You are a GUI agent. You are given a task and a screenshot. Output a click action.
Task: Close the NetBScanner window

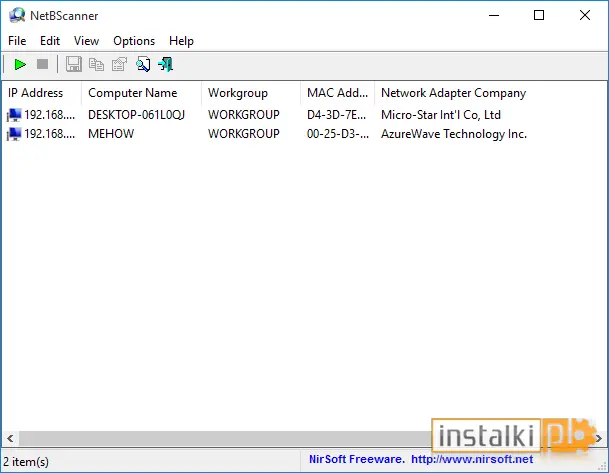click(585, 16)
